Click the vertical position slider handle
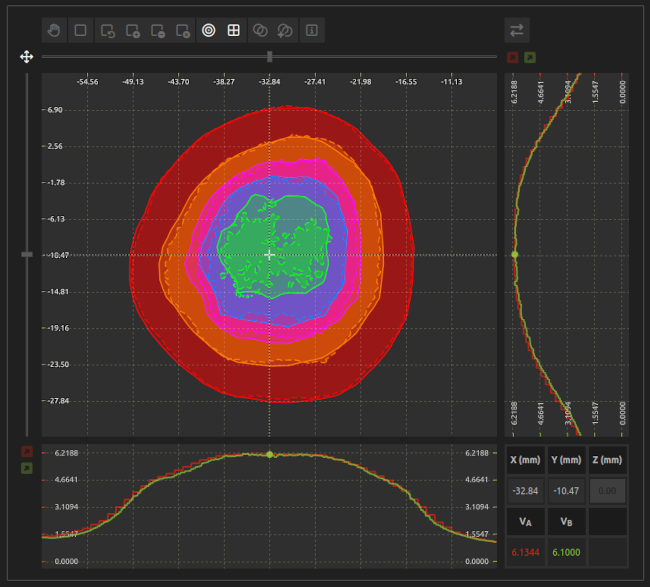 pos(27,254)
